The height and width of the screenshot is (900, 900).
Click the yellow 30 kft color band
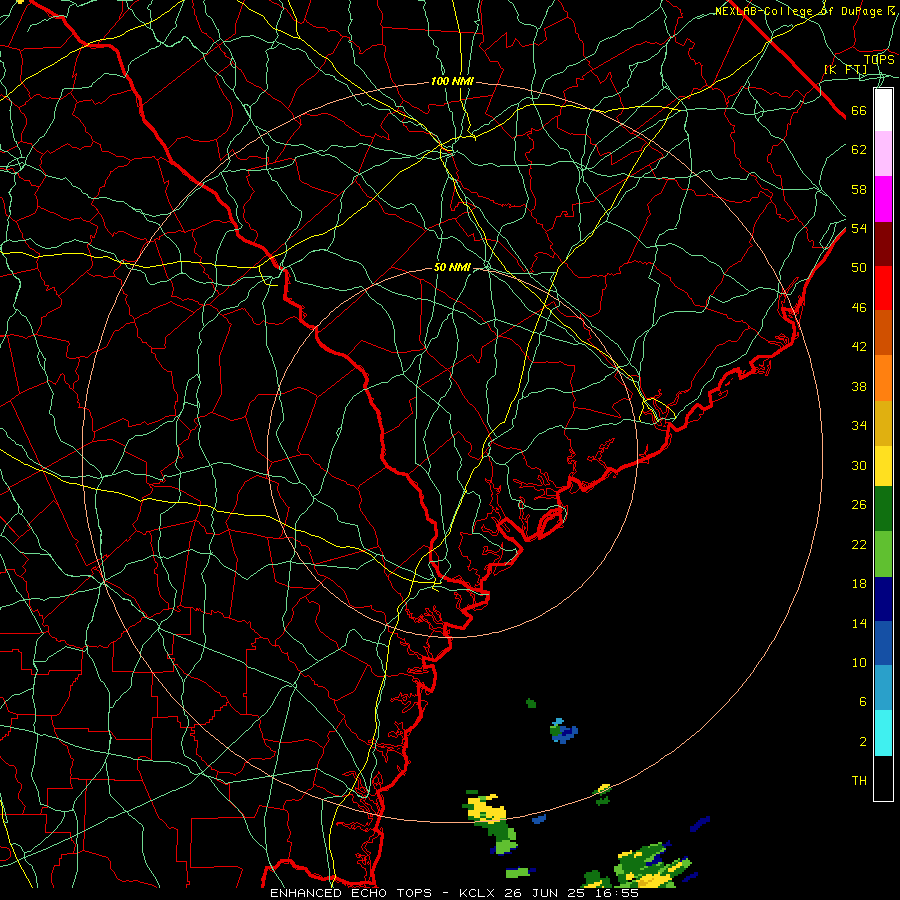tap(883, 466)
